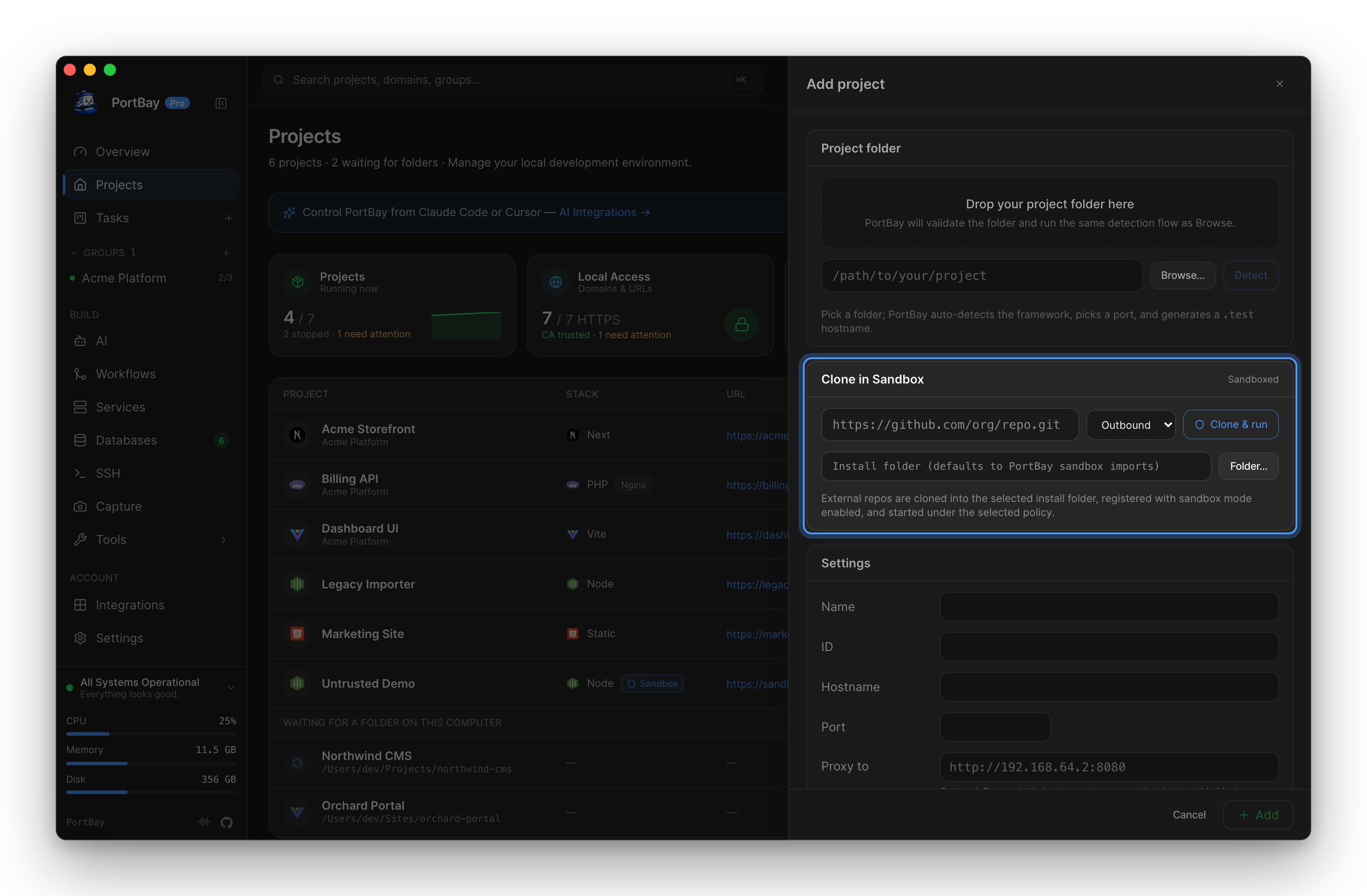Follow the AI Integrations link
The height and width of the screenshot is (896, 1367).
click(x=604, y=213)
